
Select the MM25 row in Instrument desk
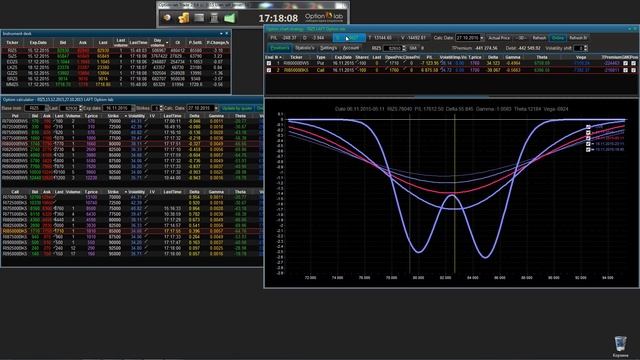[116, 84]
